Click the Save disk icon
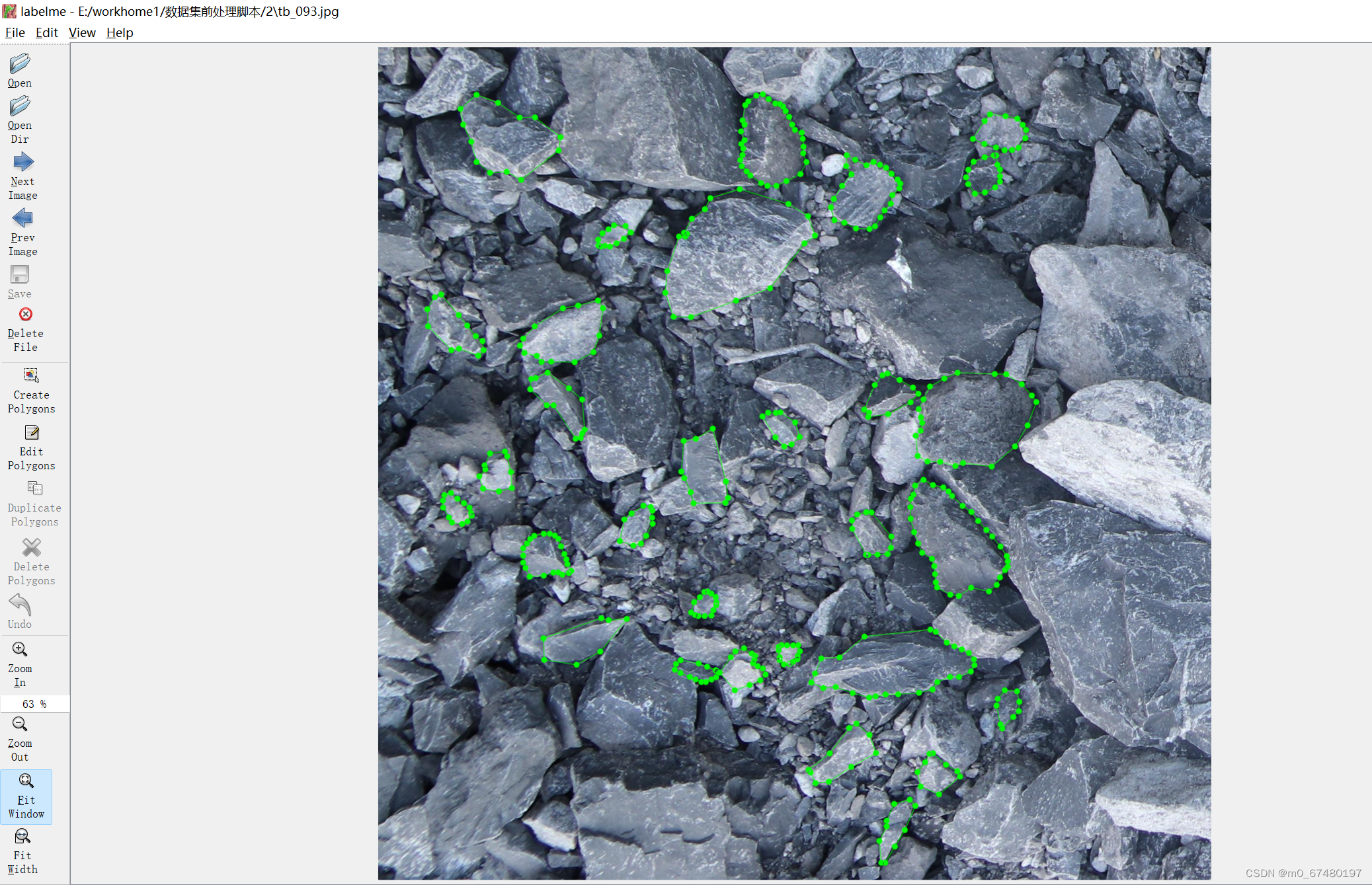Viewport: 1372px width, 885px height. (x=20, y=275)
